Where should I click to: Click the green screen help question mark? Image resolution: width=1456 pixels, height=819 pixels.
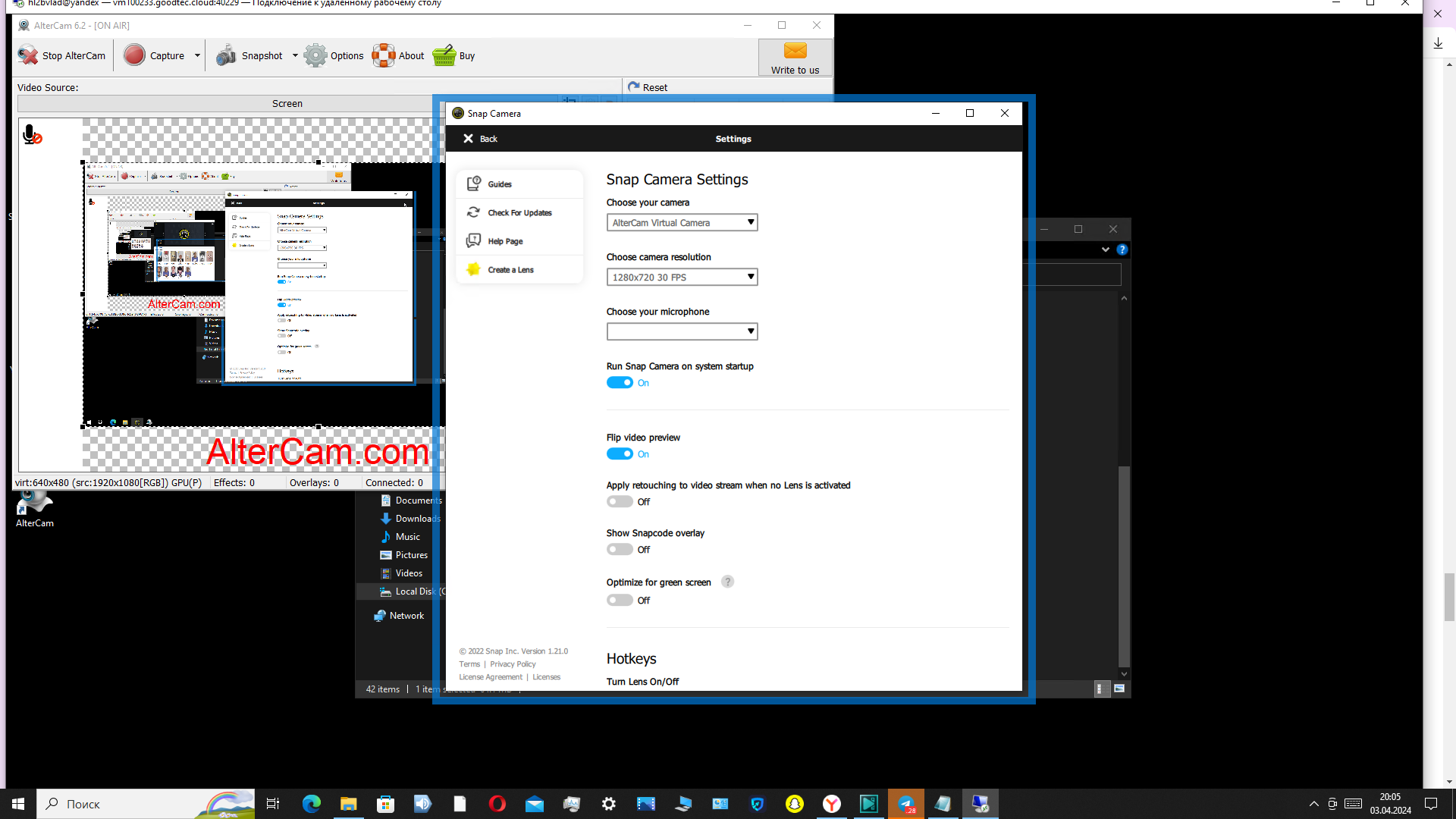[727, 582]
